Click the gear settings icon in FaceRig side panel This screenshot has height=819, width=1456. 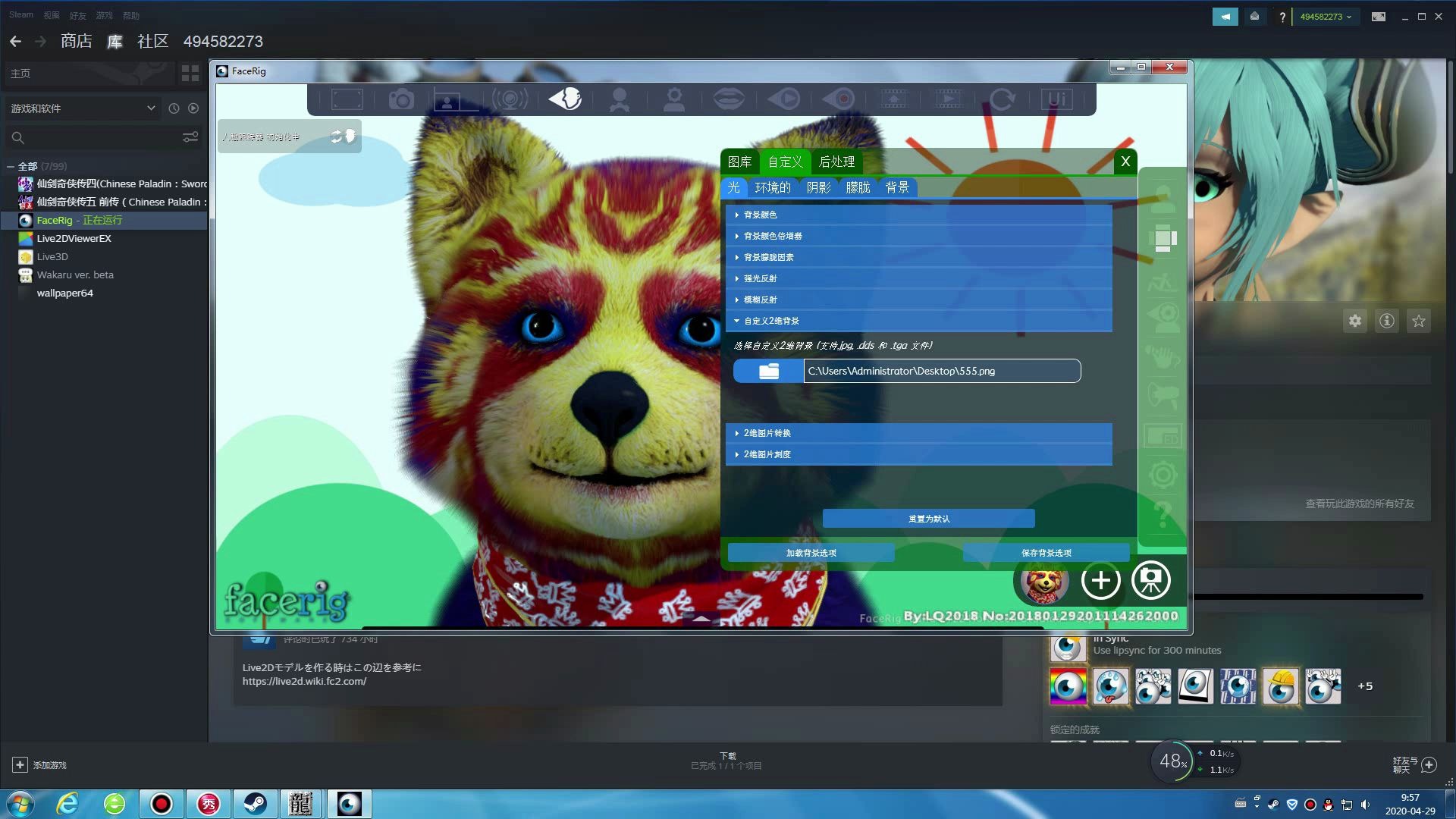[1163, 475]
